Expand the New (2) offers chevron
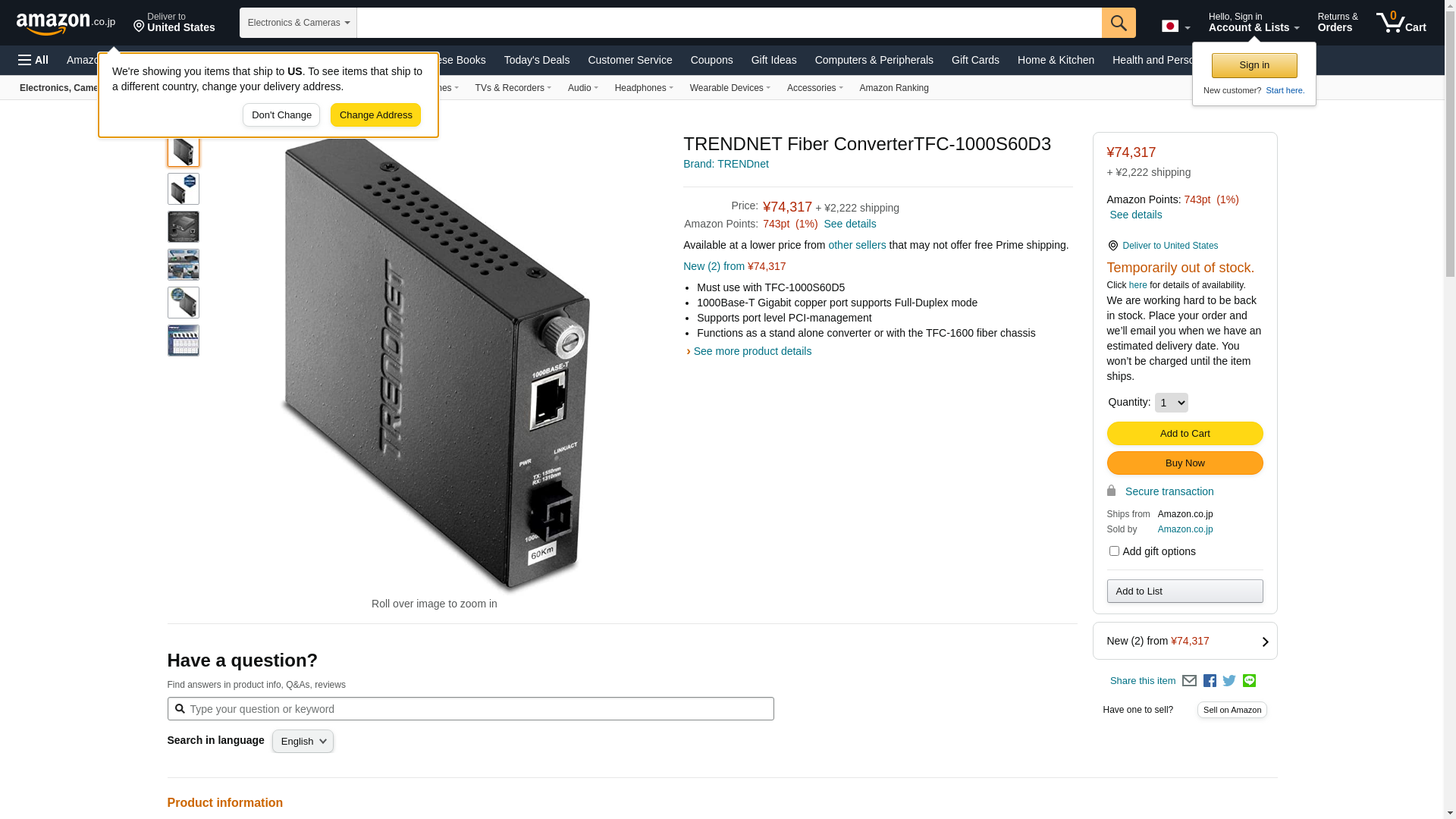 tap(1265, 642)
